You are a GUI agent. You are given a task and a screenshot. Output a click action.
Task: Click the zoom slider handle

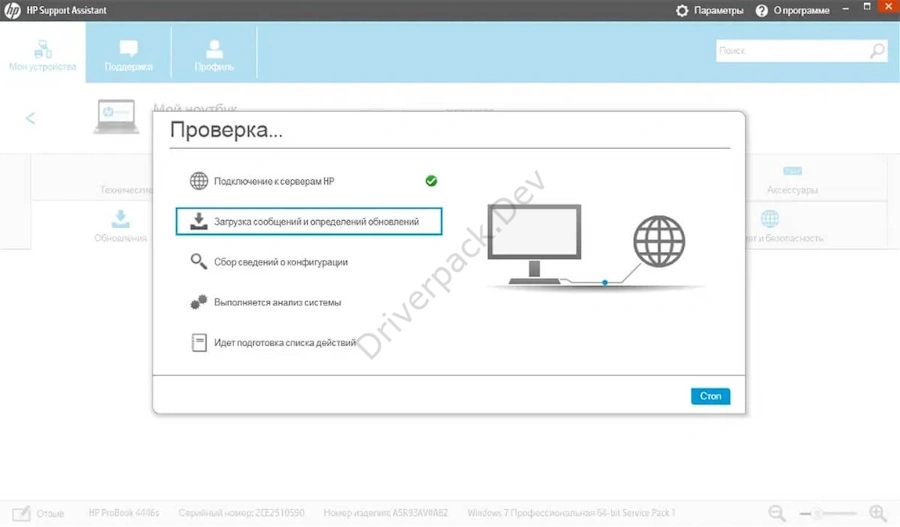click(817, 513)
